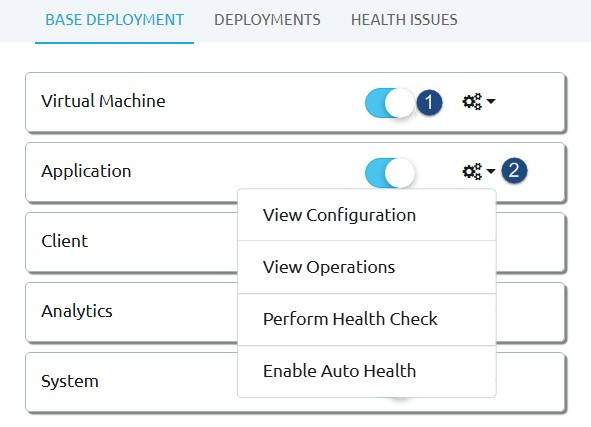The width and height of the screenshot is (591, 427).
Task: Click the Virtual Machine row label
Action: point(103,101)
